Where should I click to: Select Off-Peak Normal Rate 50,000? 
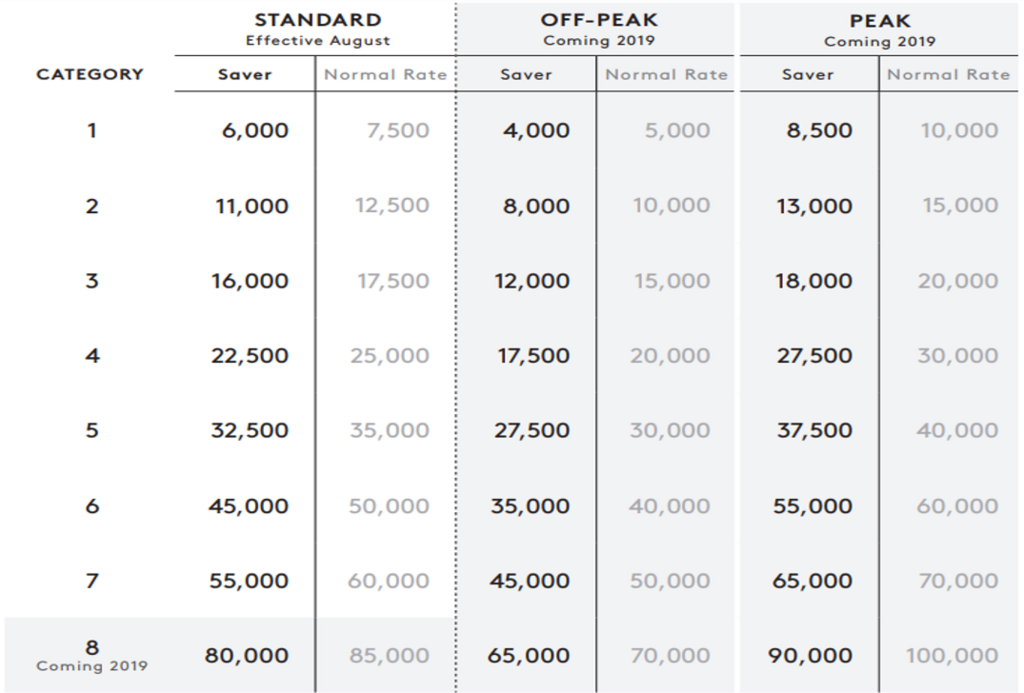[669, 581]
